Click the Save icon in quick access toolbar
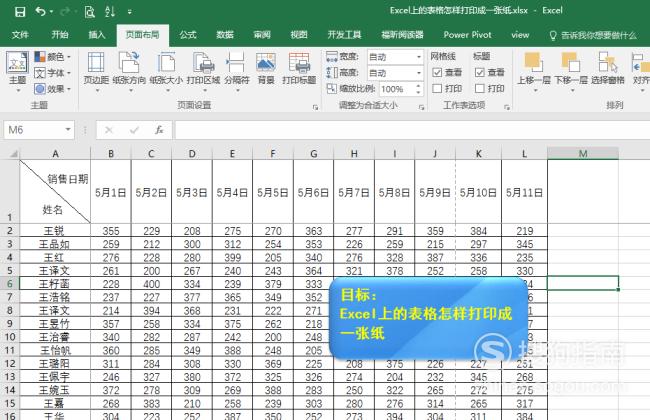This screenshot has height=420, width=650. pos(19,11)
